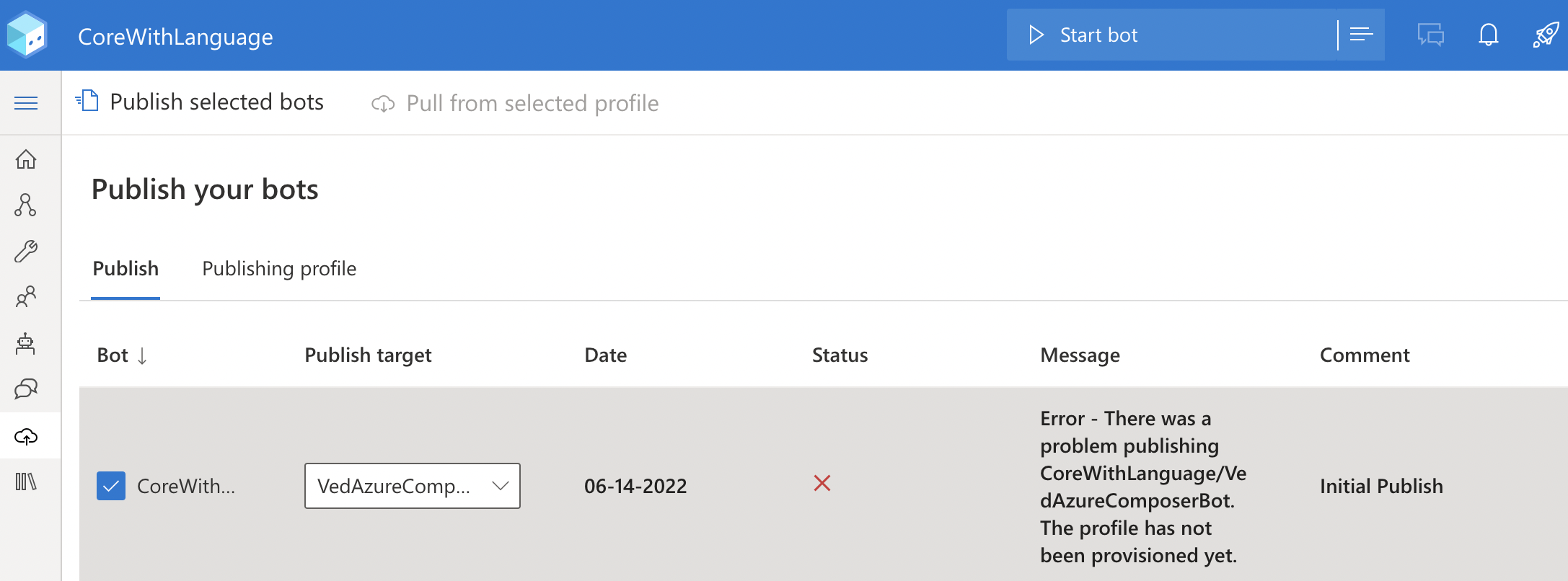Switch to the Publish tab
Image resolution: width=1568 pixels, height=581 pixels.
click(125, 268)
